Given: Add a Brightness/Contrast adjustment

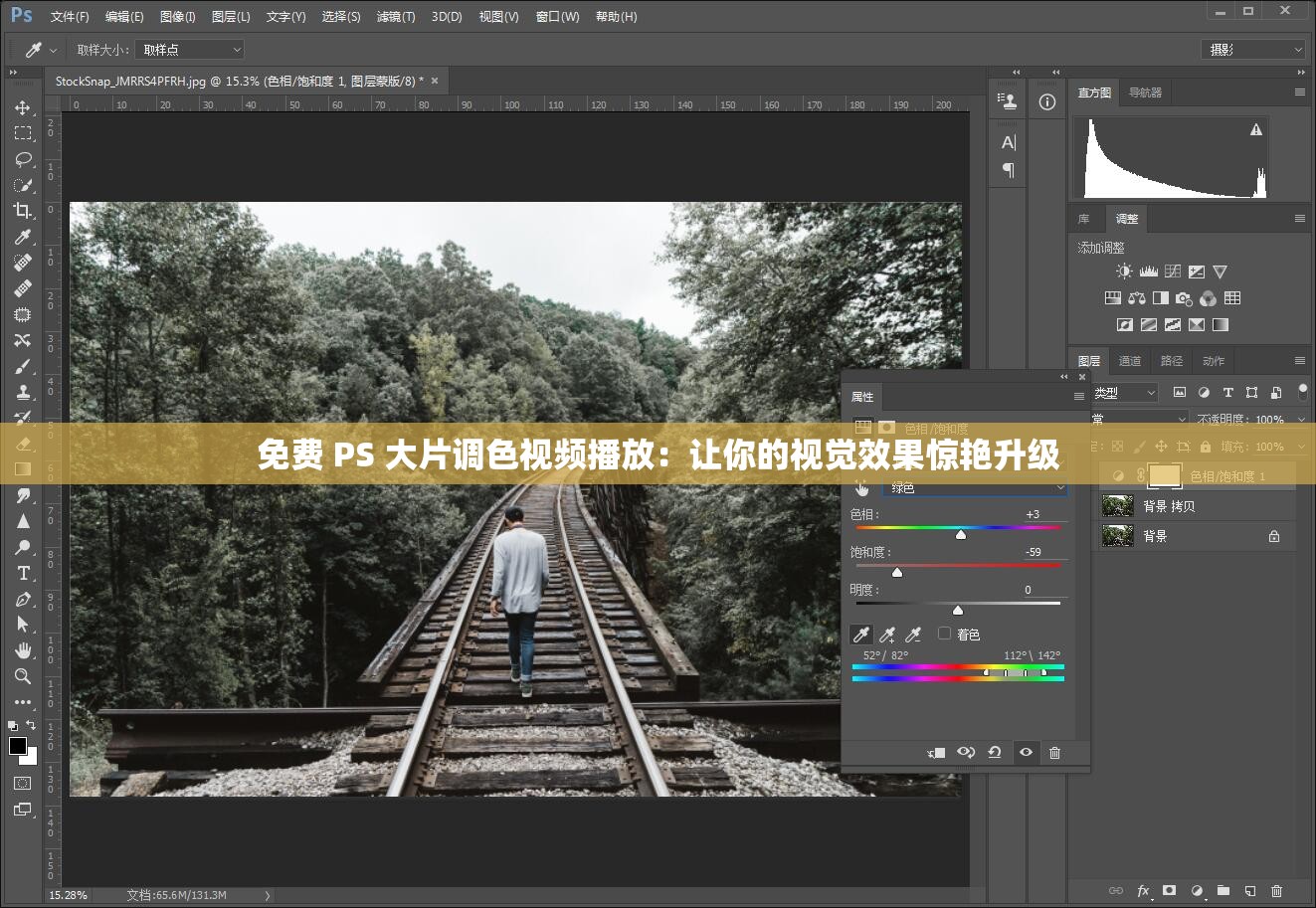Looking at the screenshot, I should point(1124,272).
